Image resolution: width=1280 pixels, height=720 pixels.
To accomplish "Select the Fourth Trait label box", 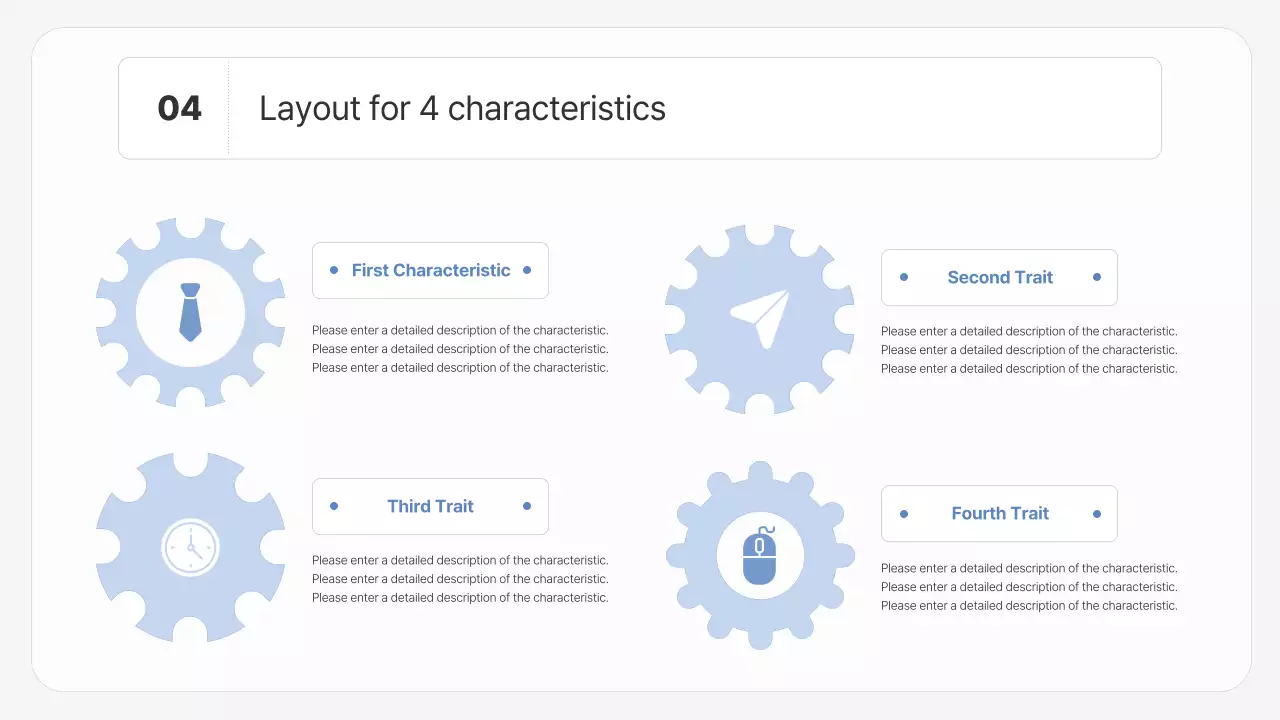I will [999, 514].
